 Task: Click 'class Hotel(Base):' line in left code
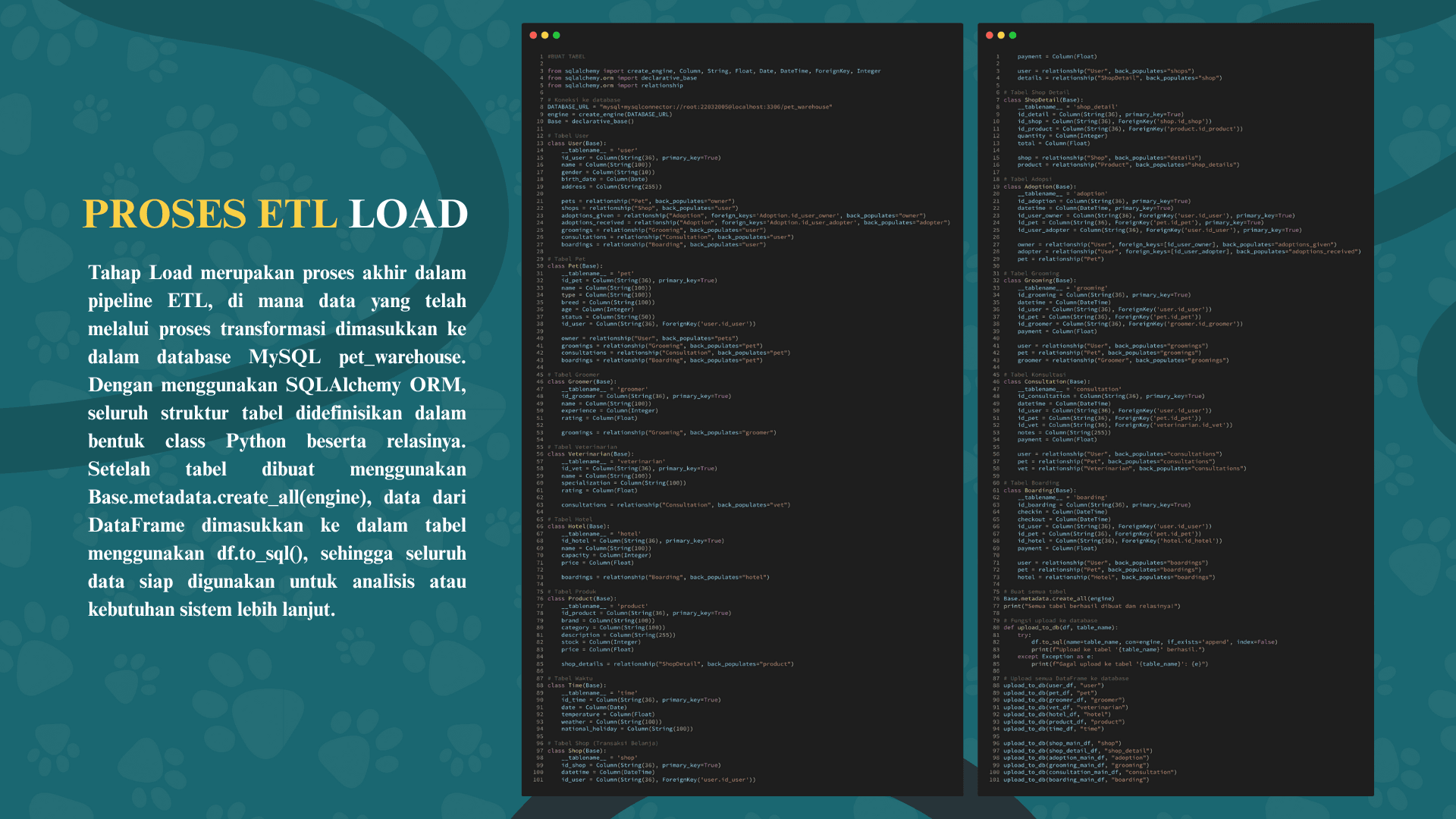tap(578, 526)
